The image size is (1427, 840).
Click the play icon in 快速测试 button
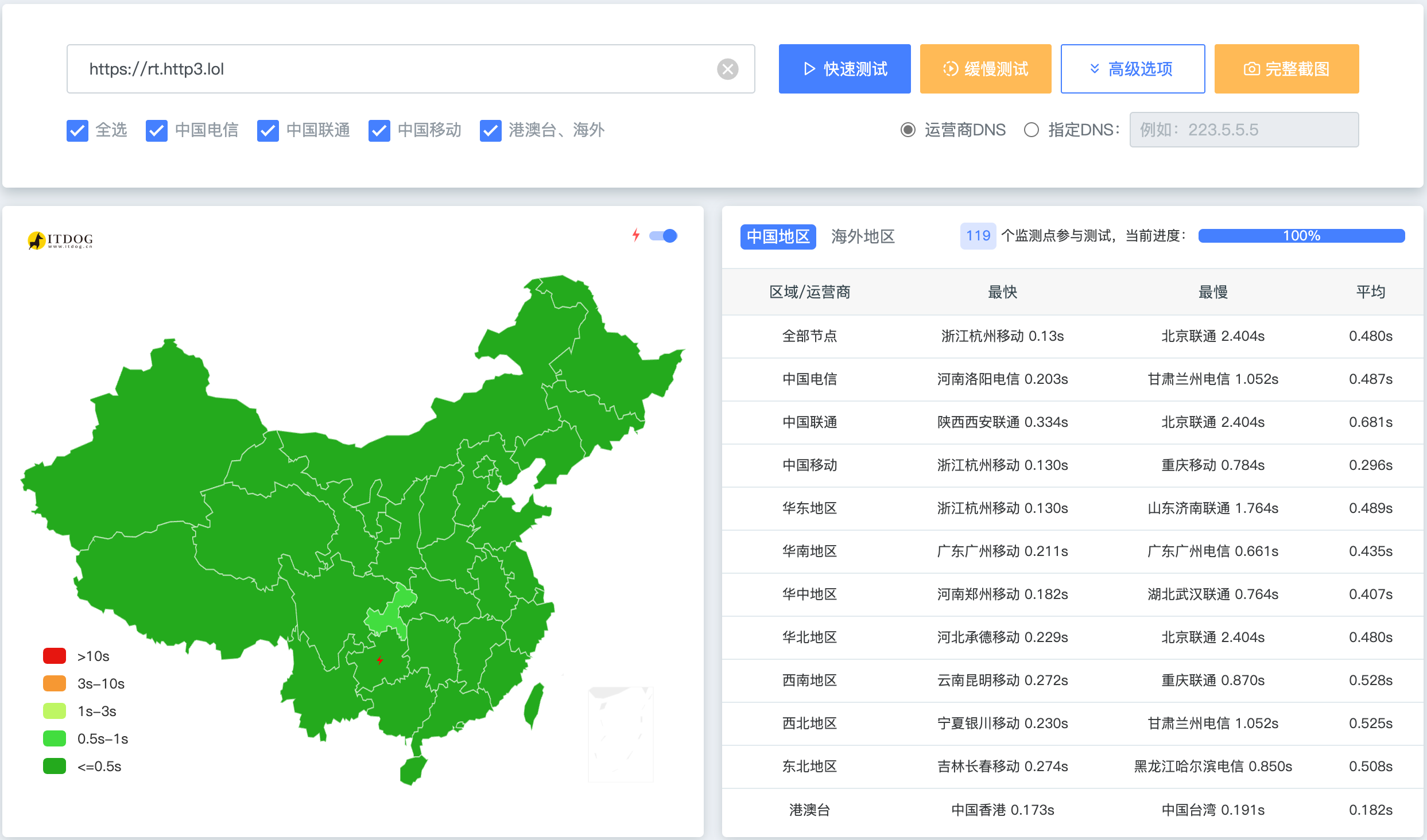click(808, 68)
